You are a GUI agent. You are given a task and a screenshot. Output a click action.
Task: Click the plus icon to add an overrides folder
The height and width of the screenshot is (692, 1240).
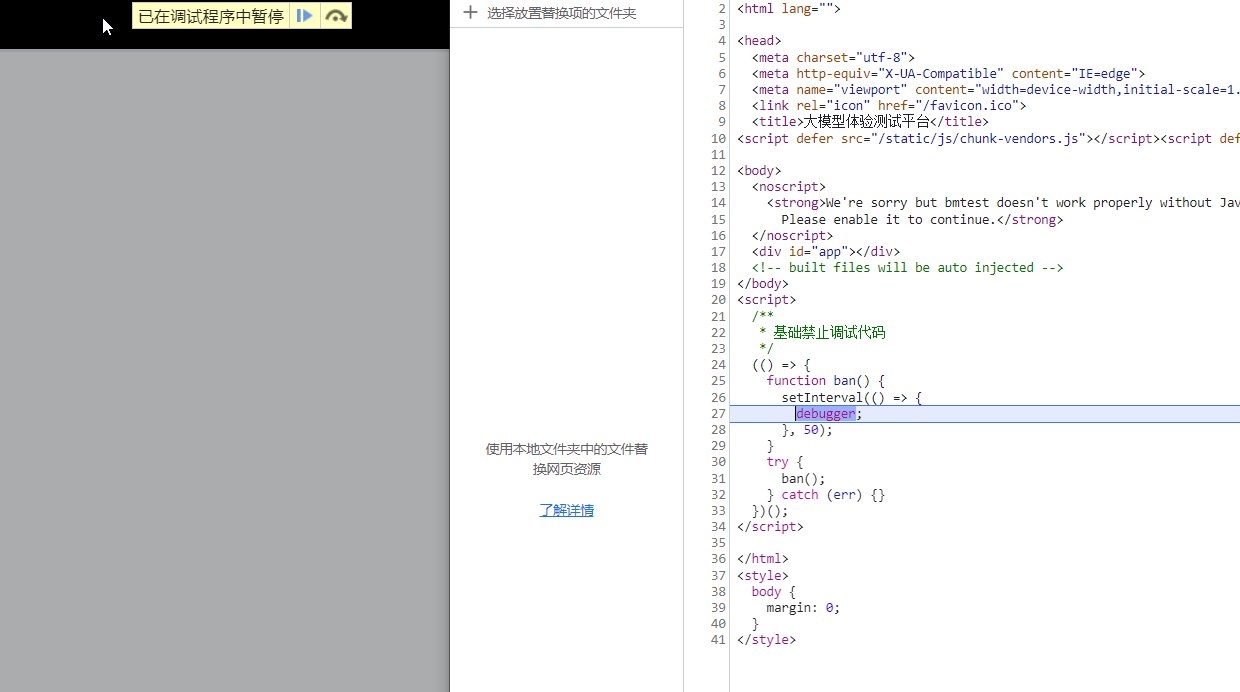[x=470, y=13]
